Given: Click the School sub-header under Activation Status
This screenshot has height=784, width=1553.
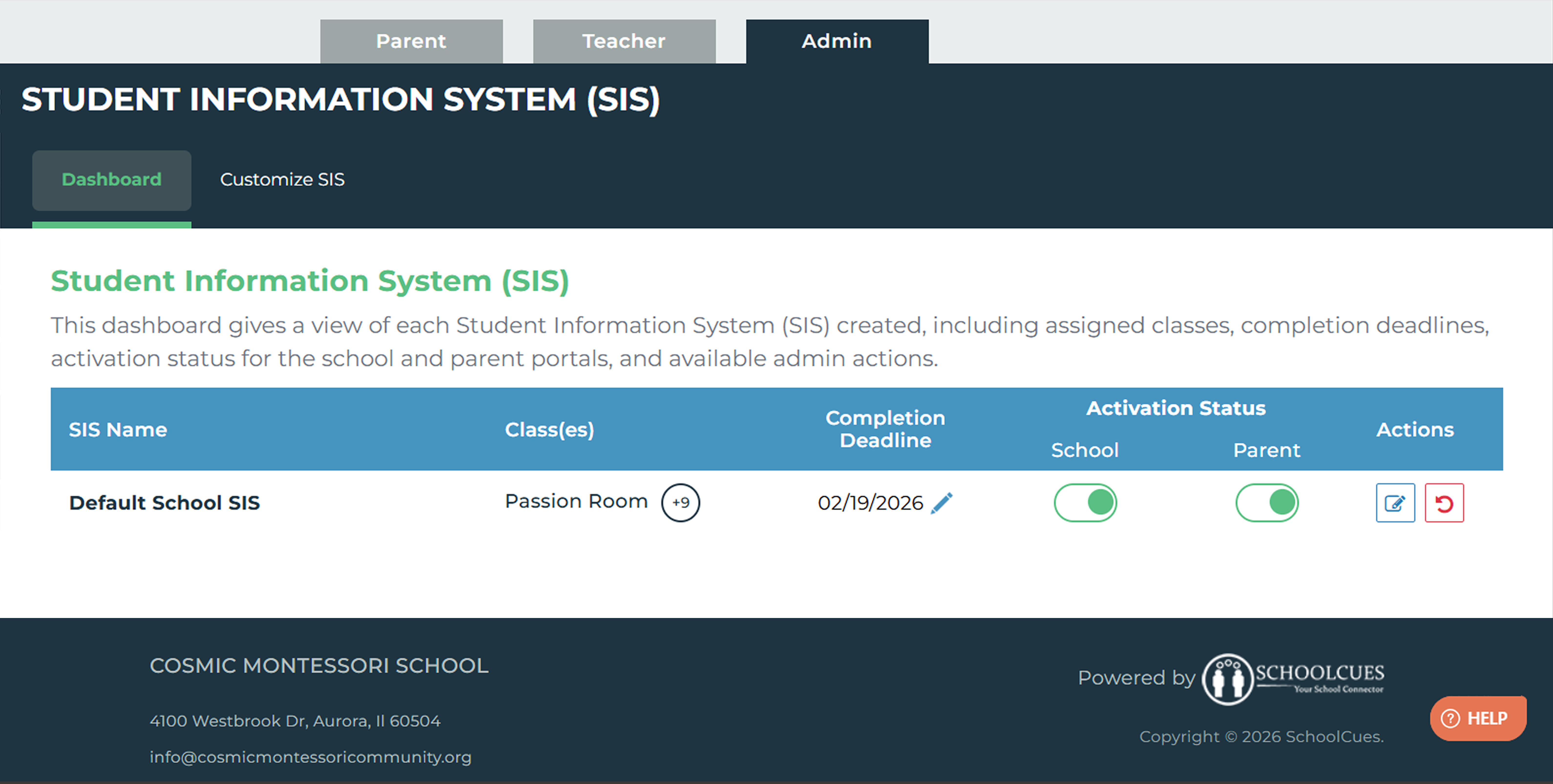Looking at the screenshot, I should pyautogui.click(x=1085, y=450).
